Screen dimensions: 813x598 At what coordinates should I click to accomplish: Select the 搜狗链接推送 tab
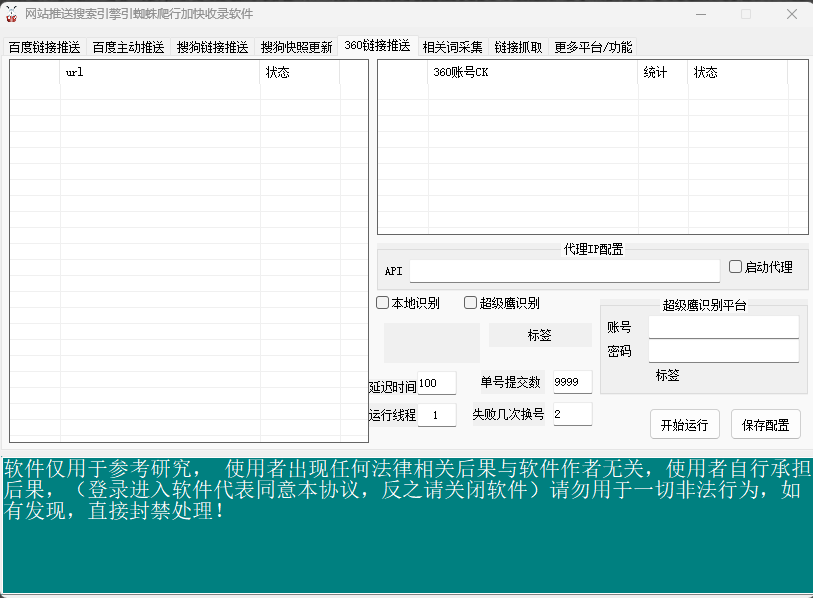212,47
